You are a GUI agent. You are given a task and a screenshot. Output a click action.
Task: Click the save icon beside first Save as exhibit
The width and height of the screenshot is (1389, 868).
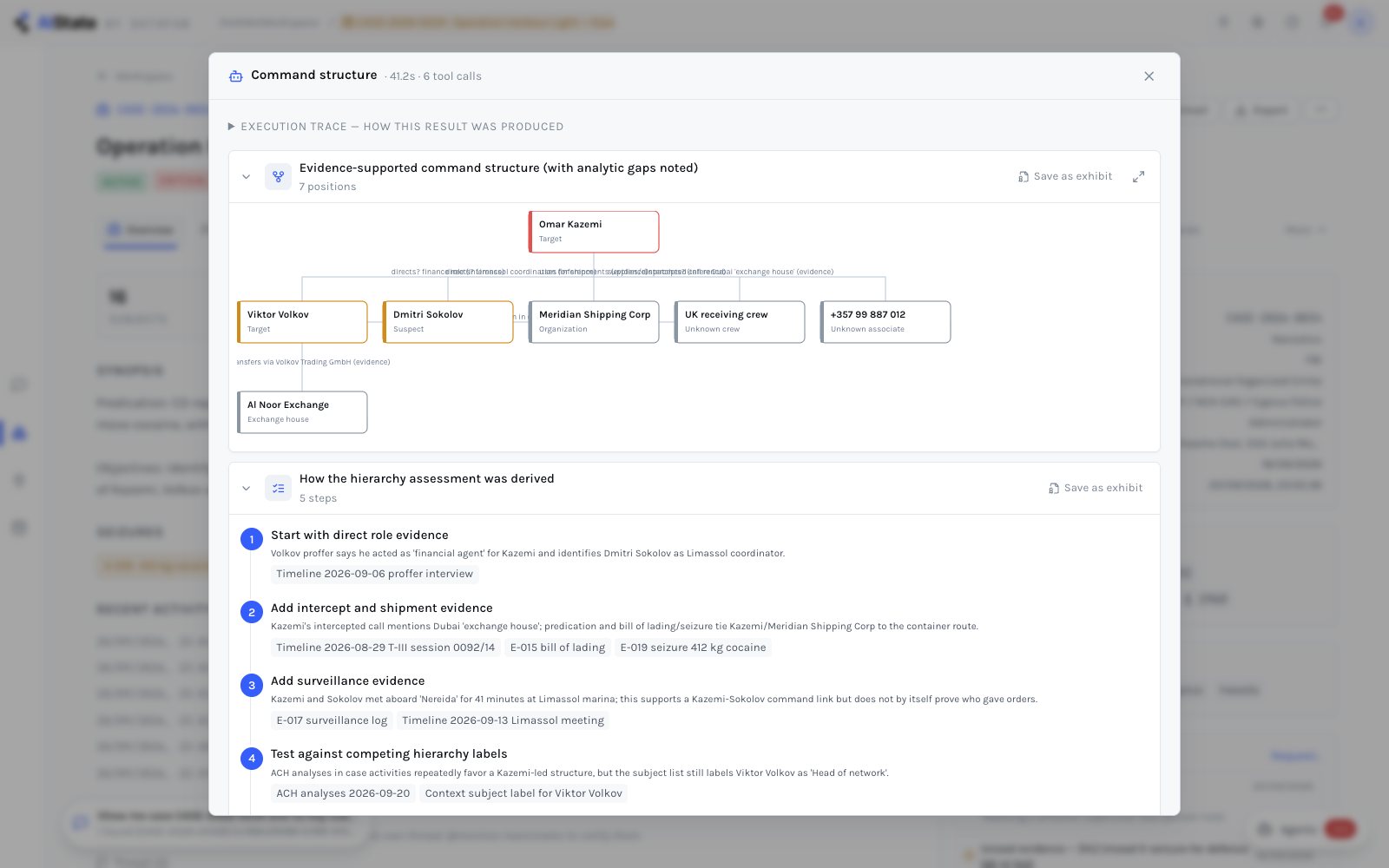pyautogui.click(x=1023, y=177)
